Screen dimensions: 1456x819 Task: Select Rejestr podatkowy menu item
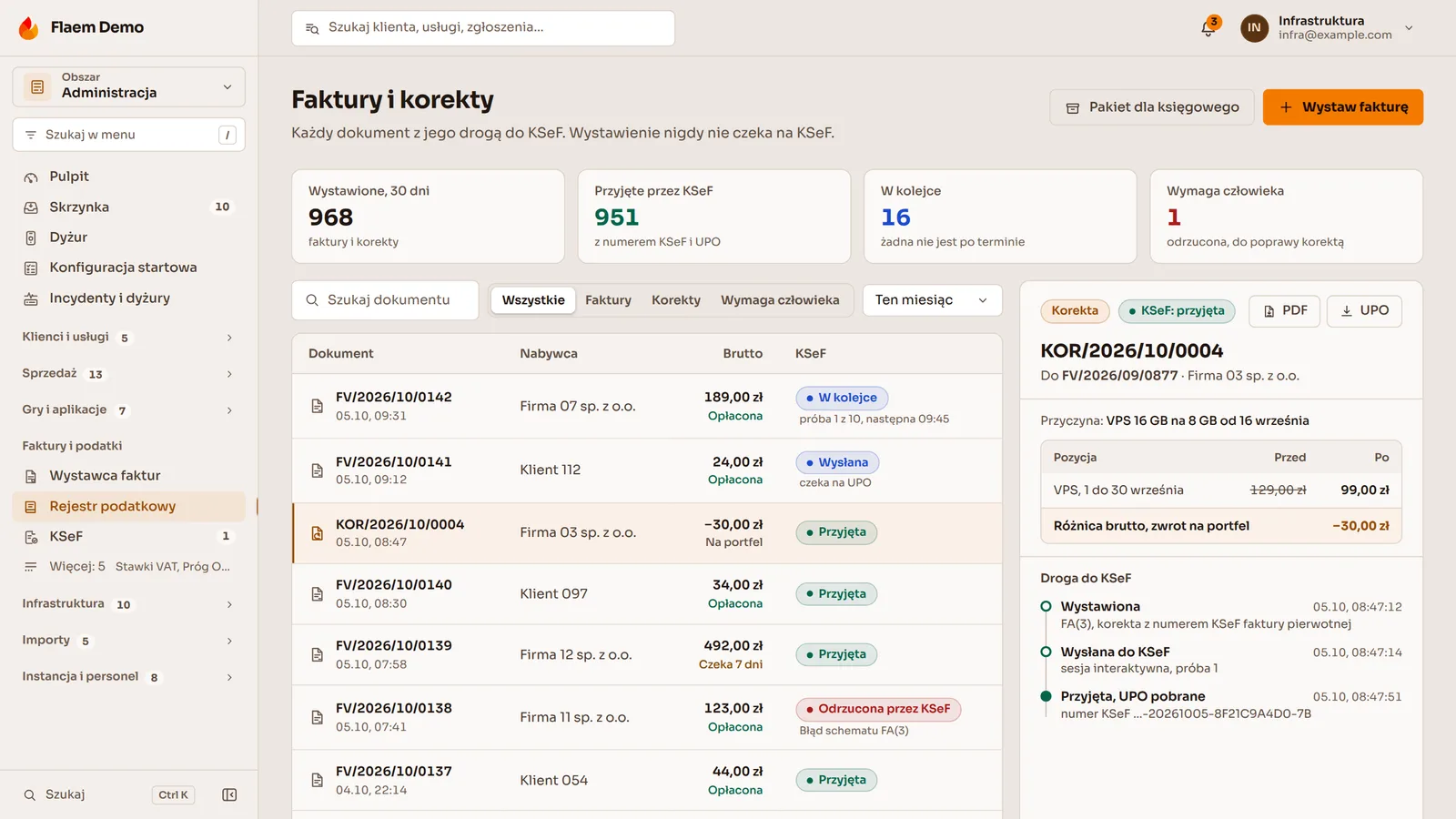(x=129, y=506)
